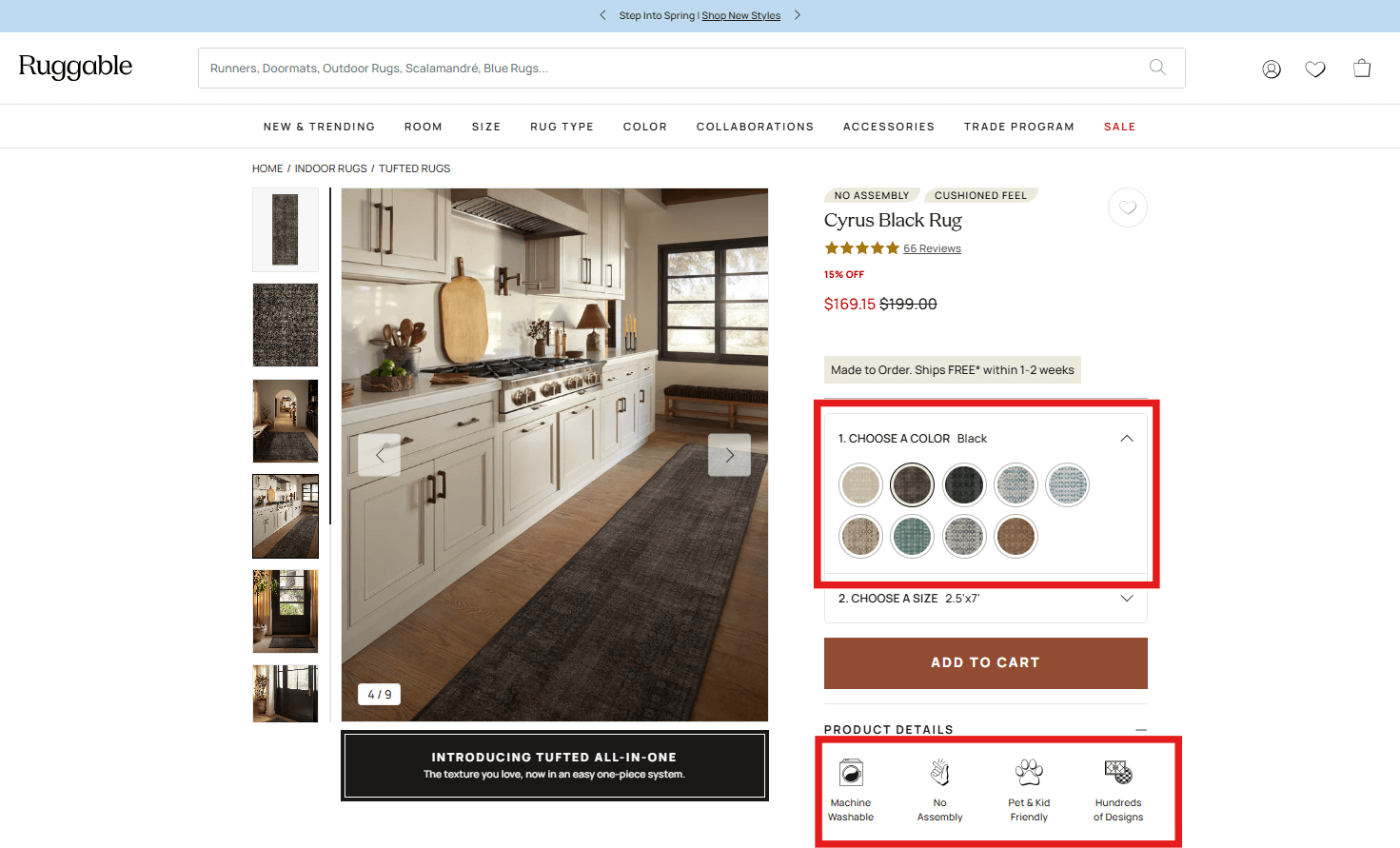Collapse the Product Details section

pyautogui.click(x=1140, y=729)
